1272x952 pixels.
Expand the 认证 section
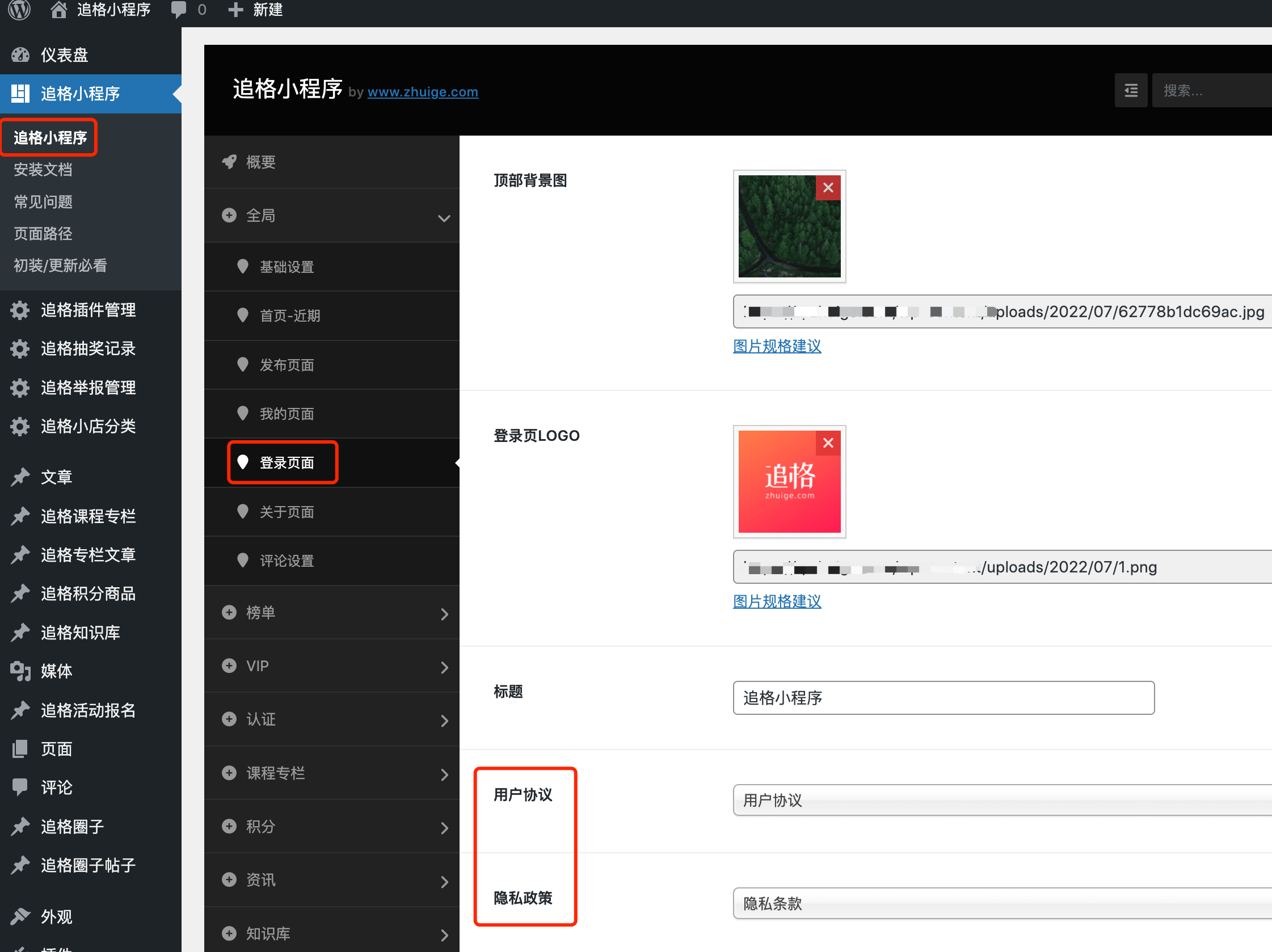pos(332,720)
